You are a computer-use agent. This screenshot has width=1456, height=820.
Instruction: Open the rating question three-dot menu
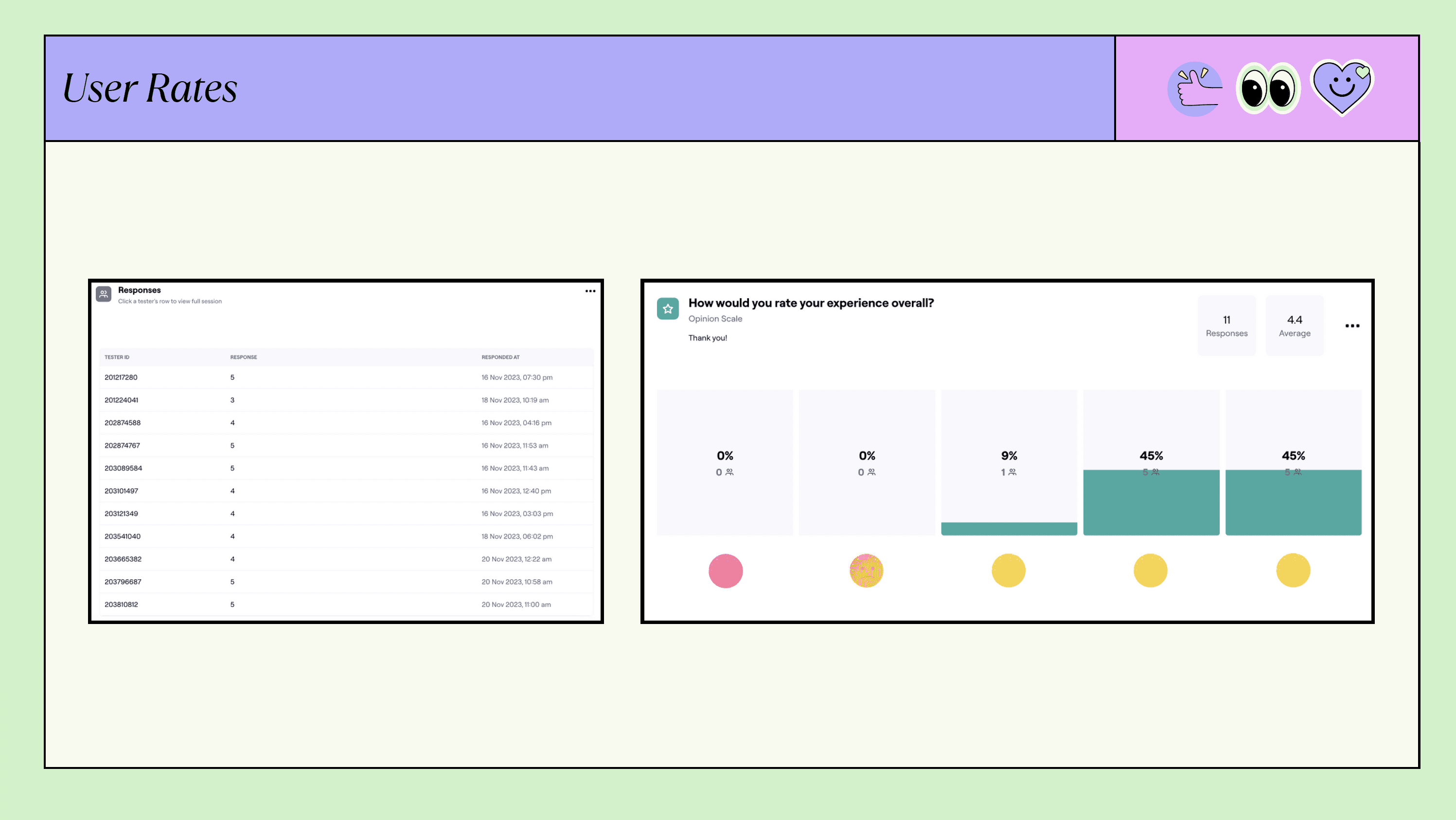click(x=1352, y=325)
